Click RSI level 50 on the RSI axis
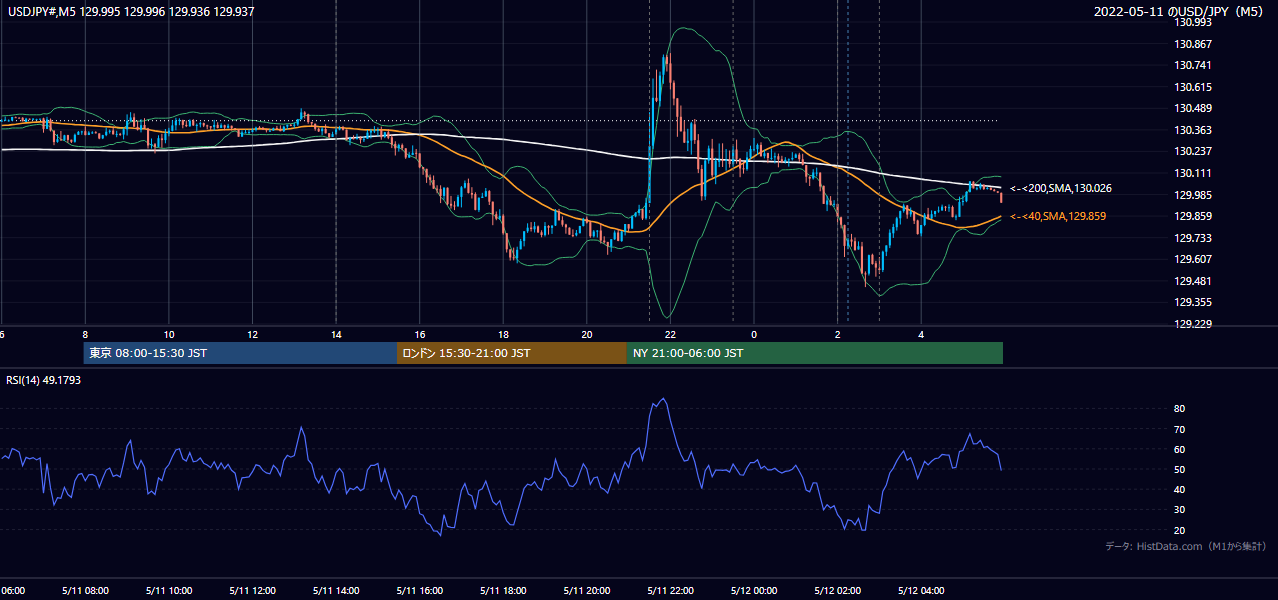The image size is (1278, 600). click(1179, 469)
